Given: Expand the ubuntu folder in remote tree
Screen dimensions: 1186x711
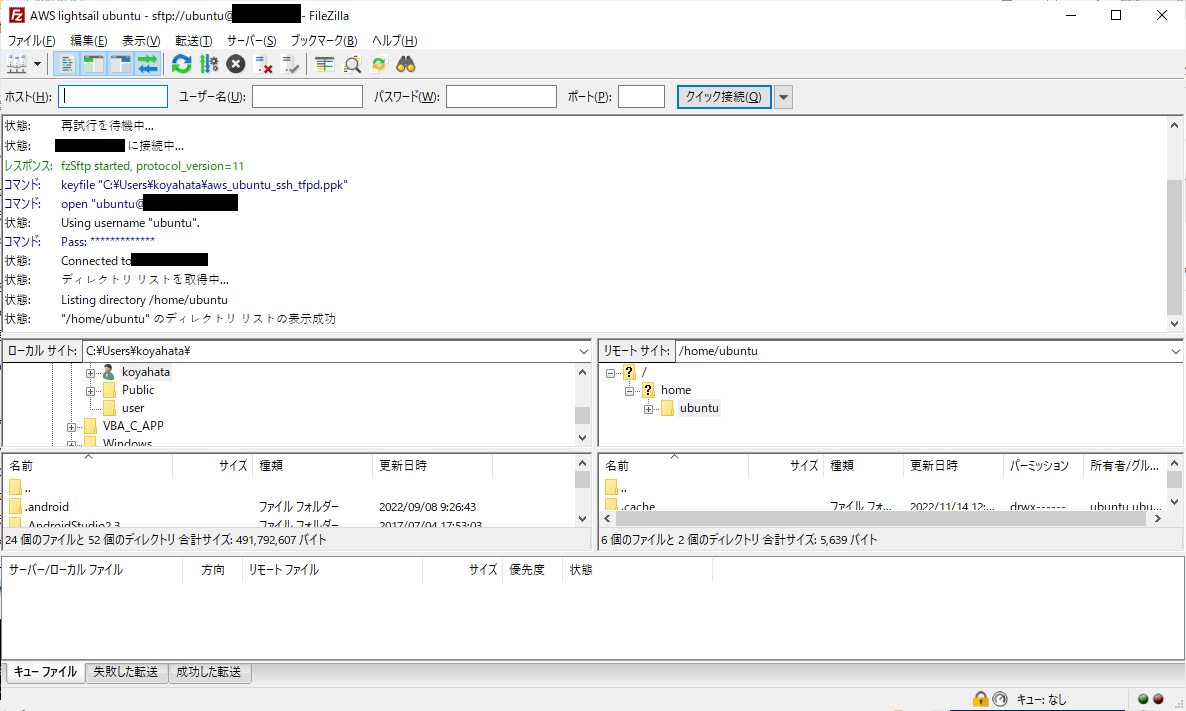Looking at the screenshot, I should click(x=648, y=409).
